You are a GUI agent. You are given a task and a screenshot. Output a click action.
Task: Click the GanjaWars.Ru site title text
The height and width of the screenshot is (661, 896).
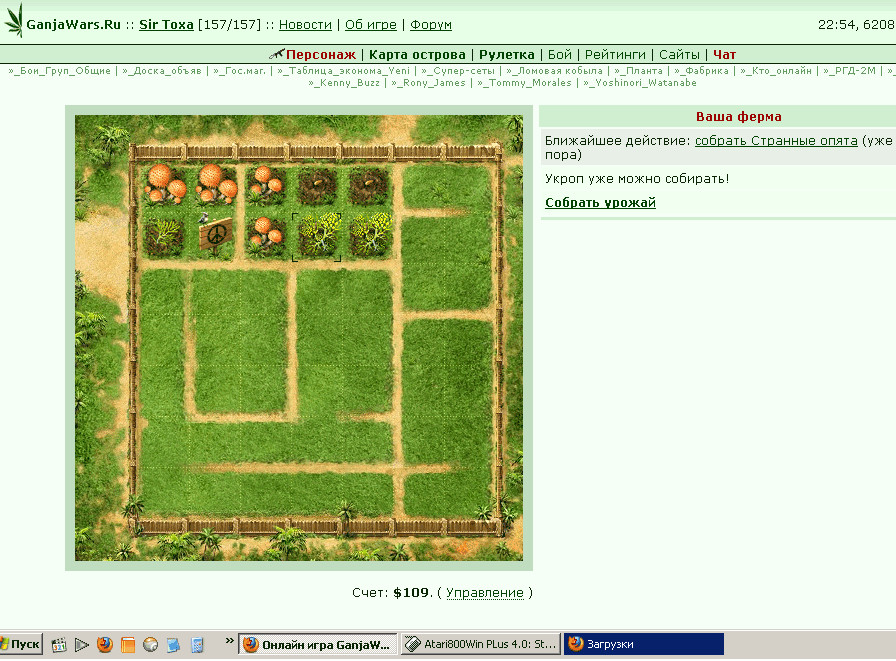(x=73, y=25)
